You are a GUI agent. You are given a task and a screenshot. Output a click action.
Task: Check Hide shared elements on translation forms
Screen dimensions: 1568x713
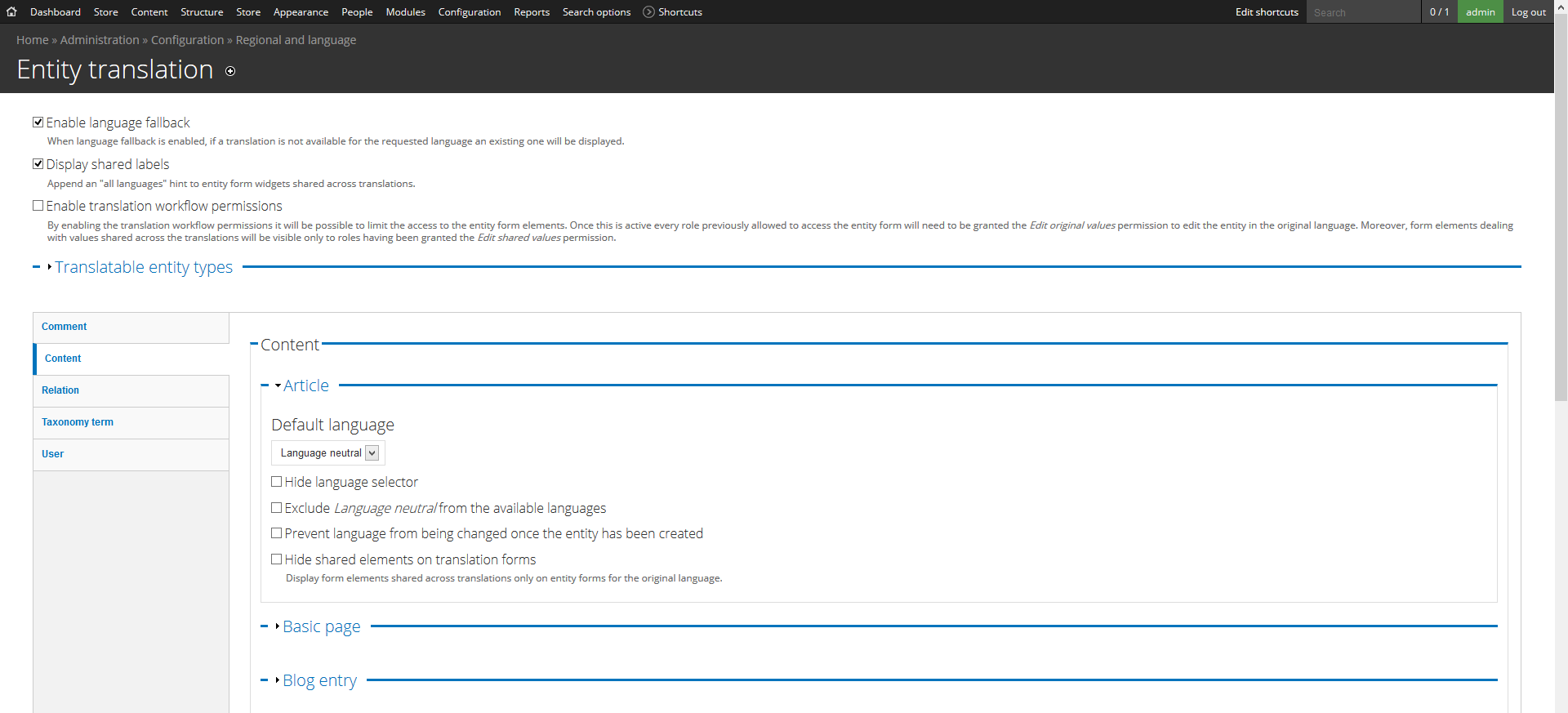276,559
